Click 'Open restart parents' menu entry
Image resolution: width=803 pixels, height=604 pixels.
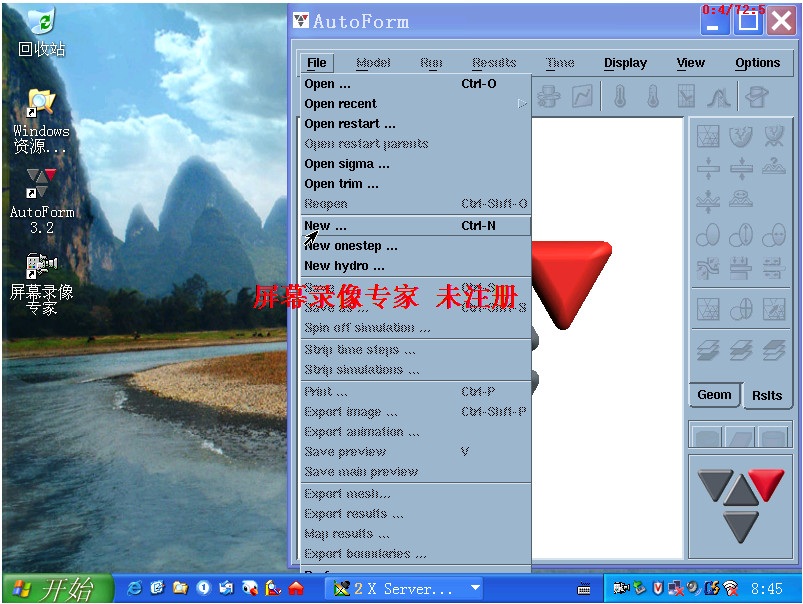point(415,144)
